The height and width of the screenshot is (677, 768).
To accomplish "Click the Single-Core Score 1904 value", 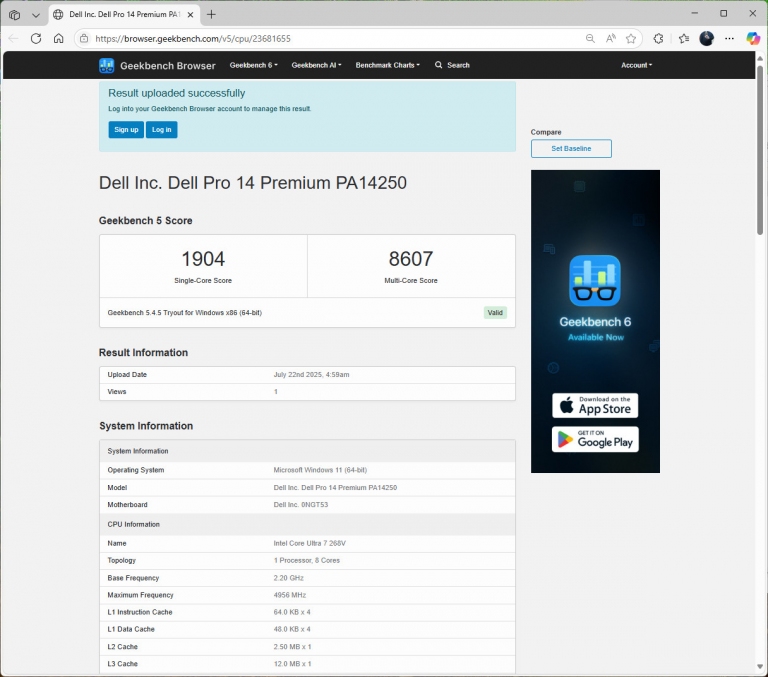I will pos(203,259).
